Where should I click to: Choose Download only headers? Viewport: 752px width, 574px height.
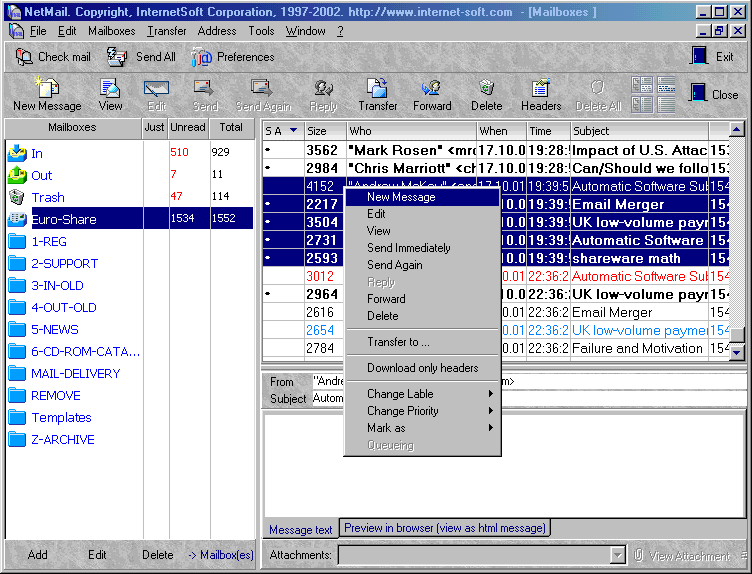tap(423, 368)
